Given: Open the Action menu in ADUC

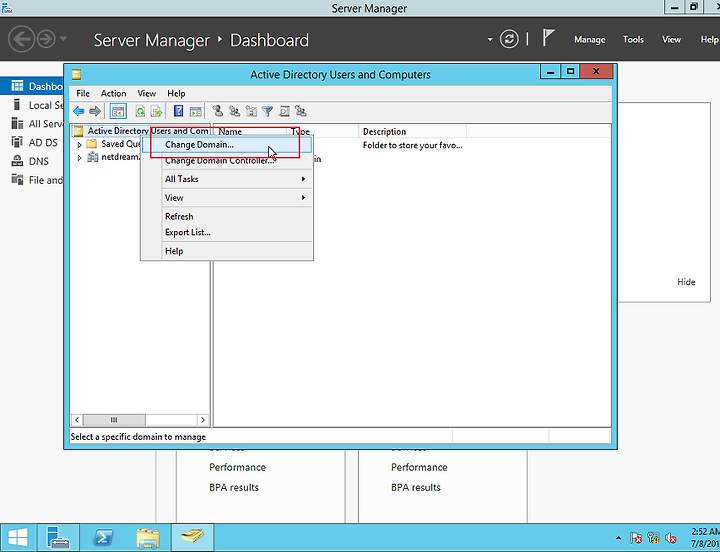Looking at the screenshot, I should coord(113,93).
